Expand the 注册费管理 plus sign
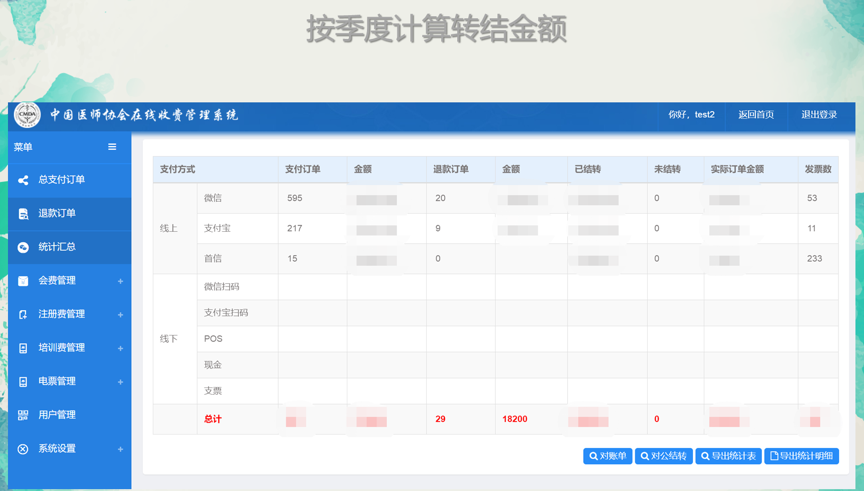The height and width of the screenshot is (491, 864). pos(120,315)
